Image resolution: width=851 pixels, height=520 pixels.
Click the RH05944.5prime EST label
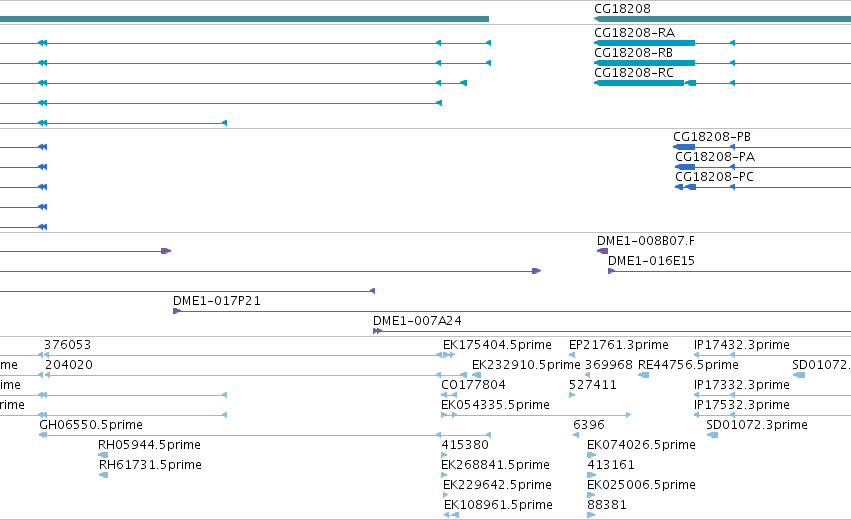(x=149, y=445)
